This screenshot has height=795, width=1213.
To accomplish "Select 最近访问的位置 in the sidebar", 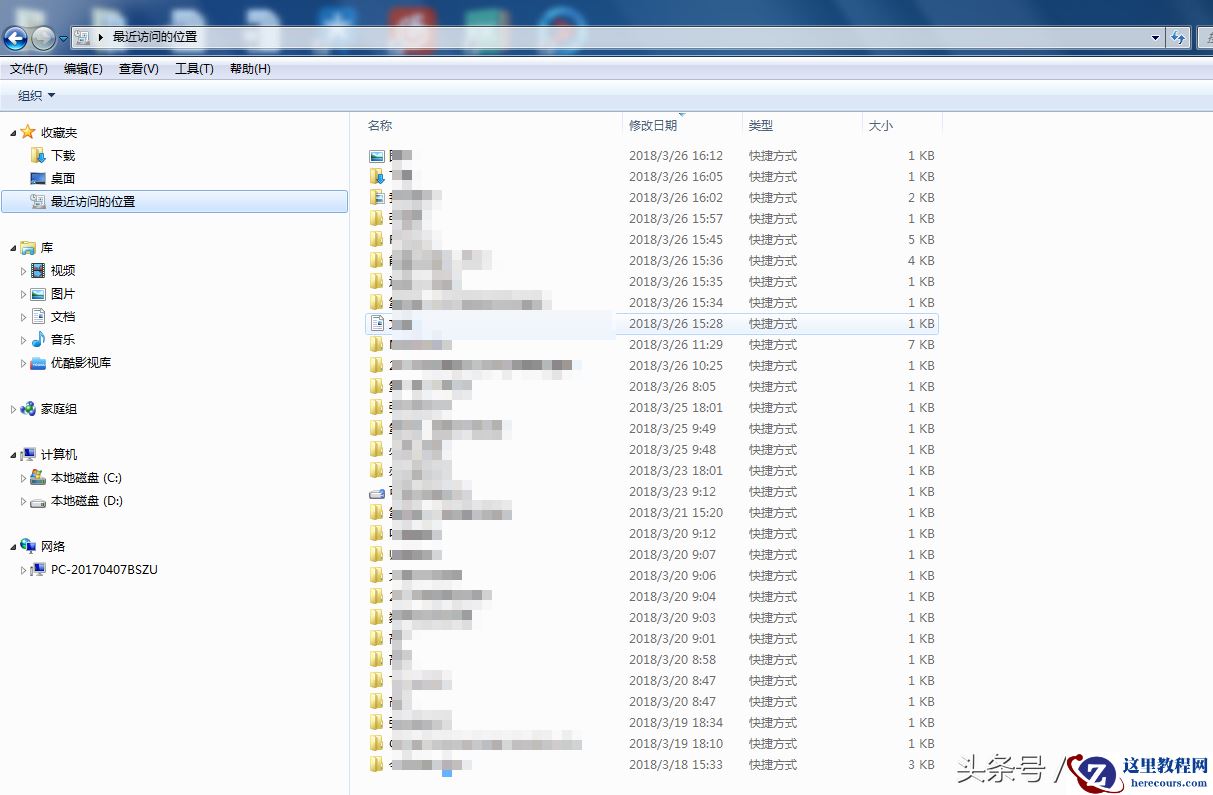I will (x=175, y=201).
